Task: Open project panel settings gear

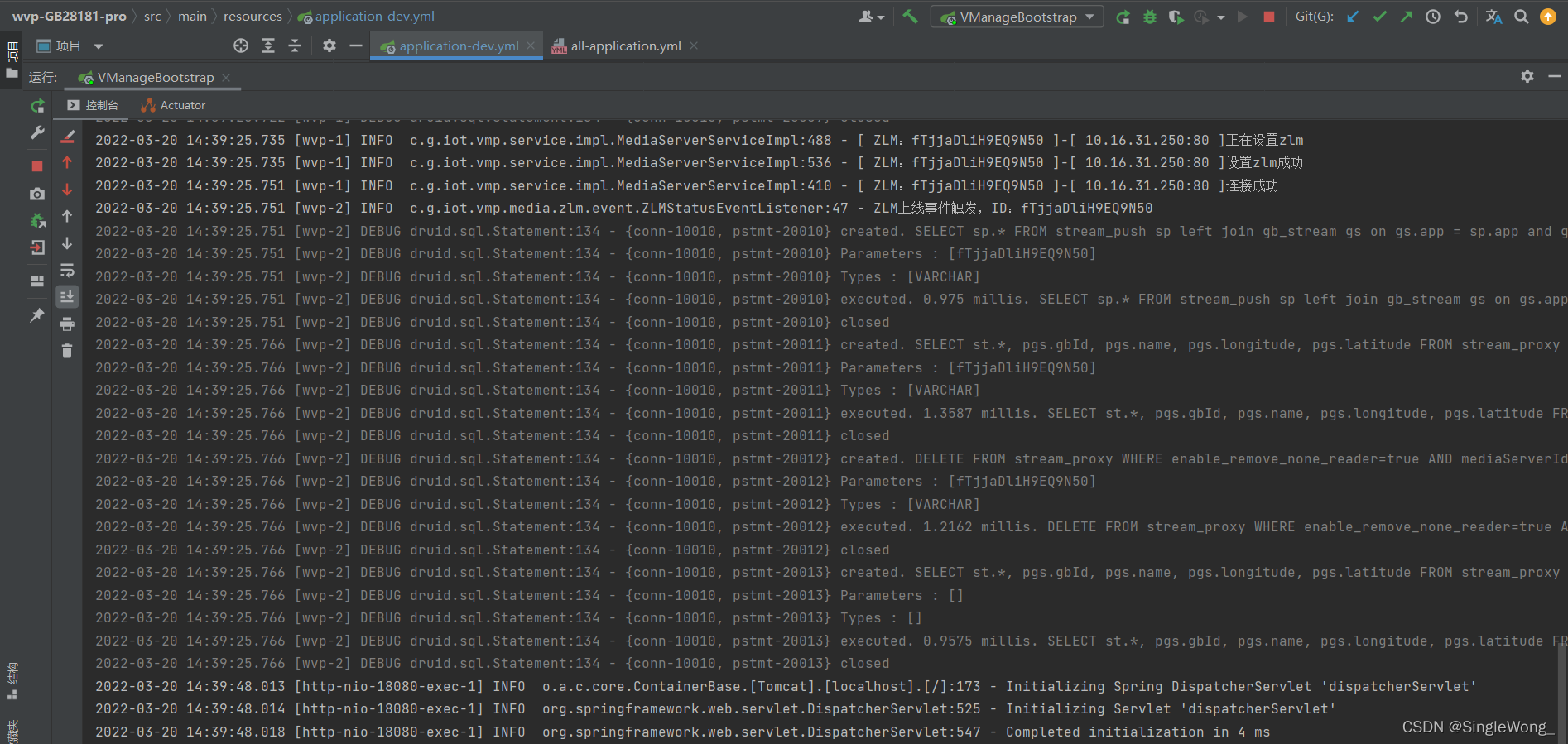Action: 329,46
